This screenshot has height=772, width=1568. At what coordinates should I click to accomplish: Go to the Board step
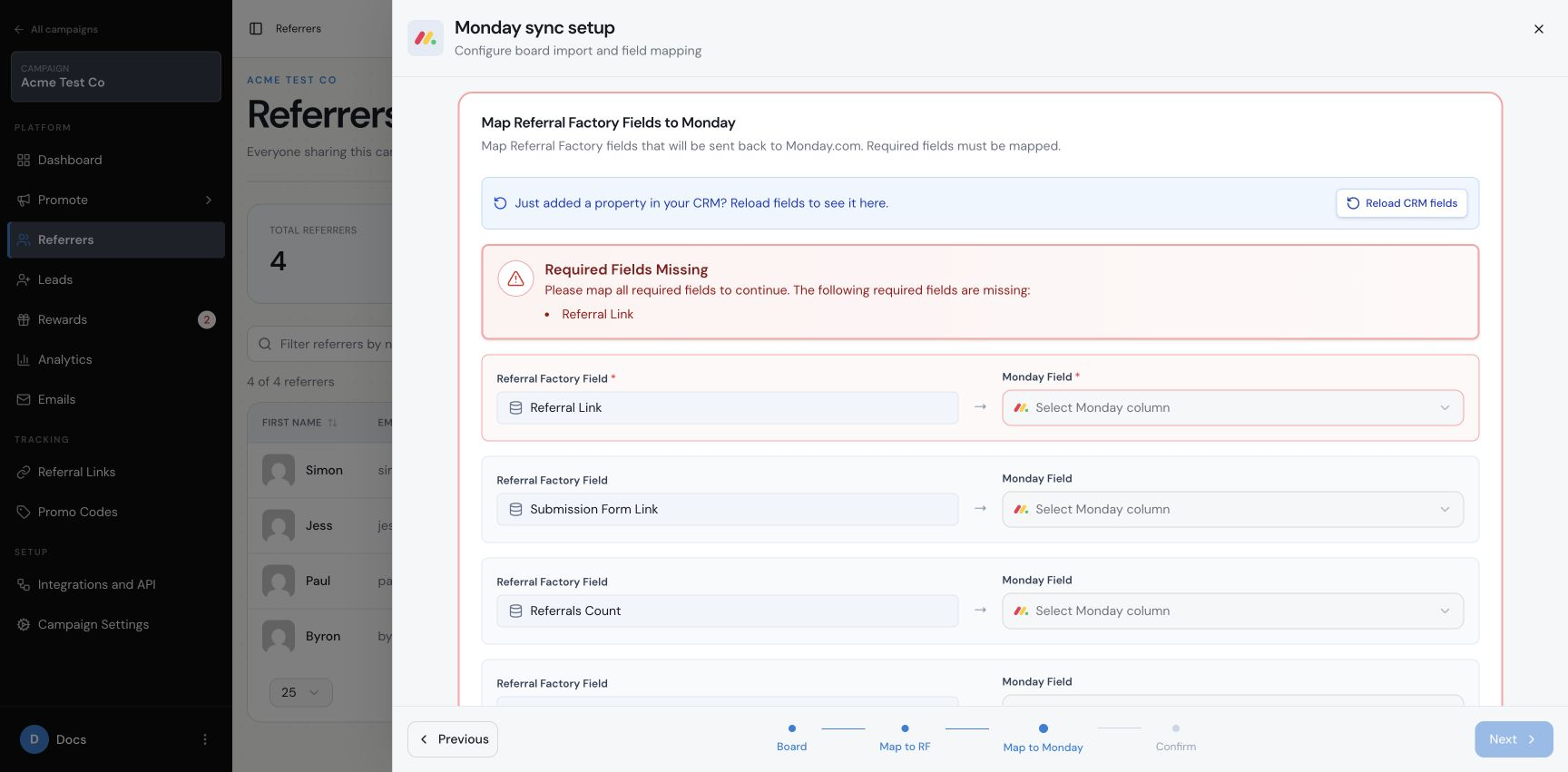791,738
